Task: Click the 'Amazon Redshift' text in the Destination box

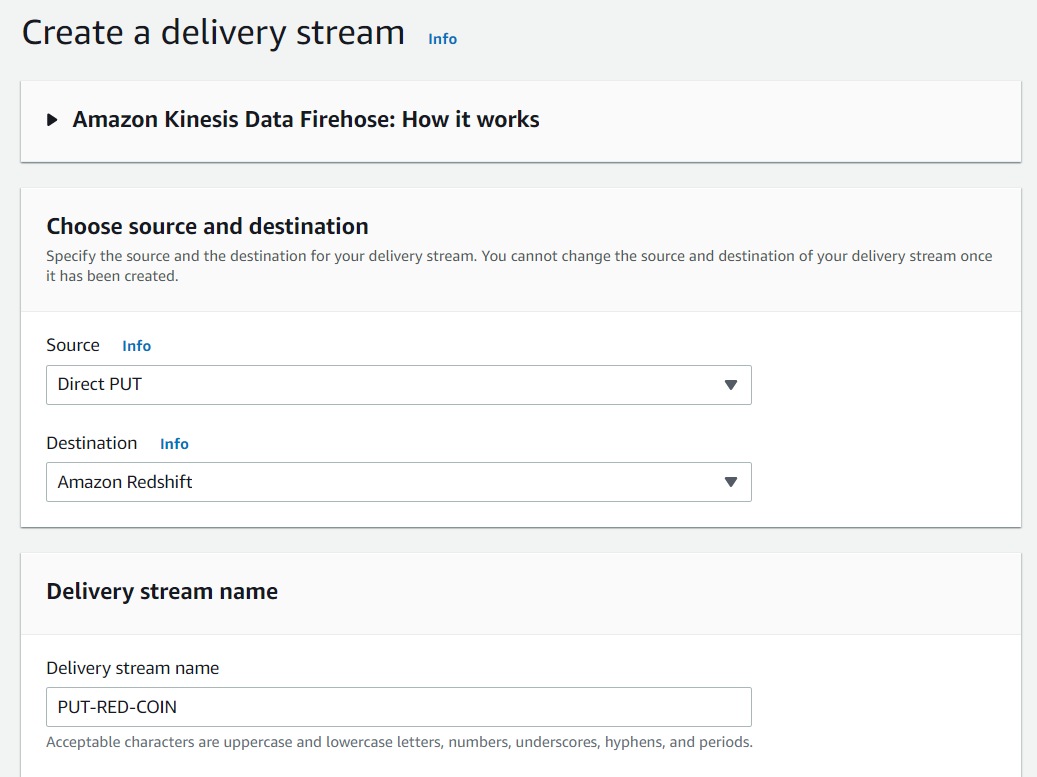Action: (x=125, y=482)
